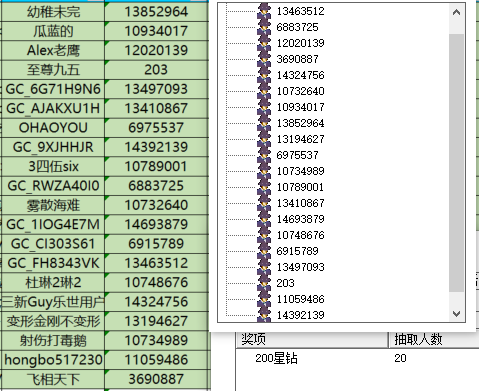Select winner ID 6975537 in the list
The width and height of the screenshot is (479, 391).
point(297,155)
